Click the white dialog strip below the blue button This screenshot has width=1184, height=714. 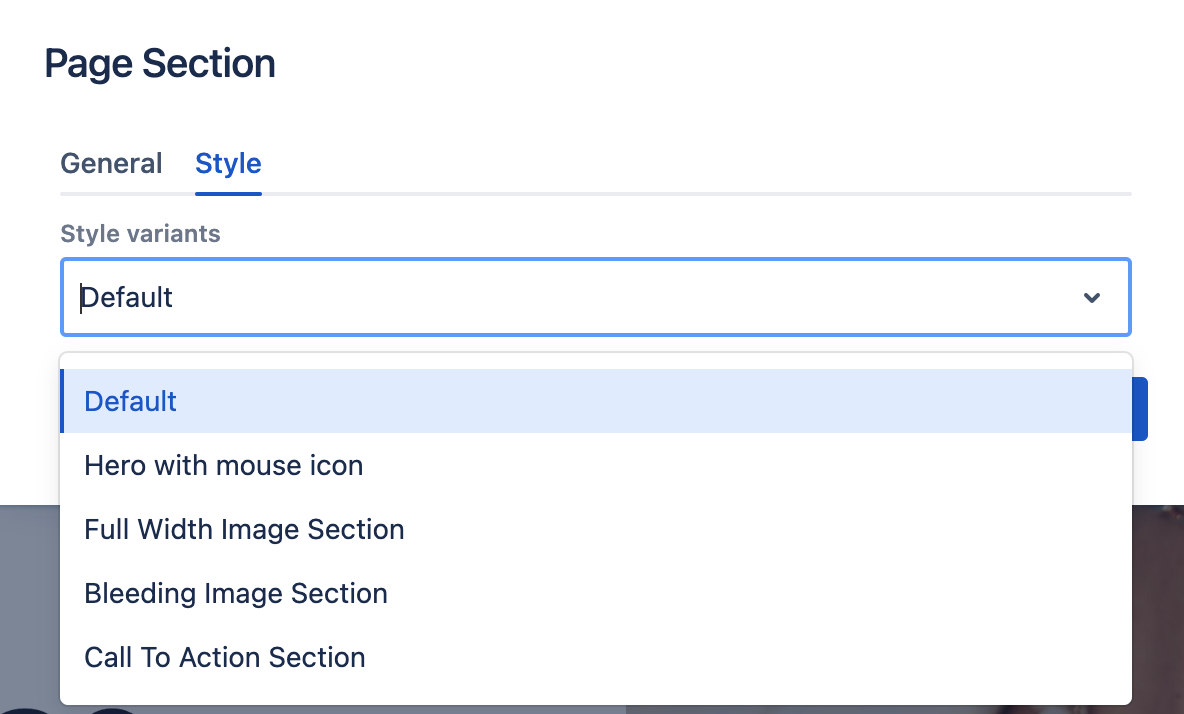1158,472
